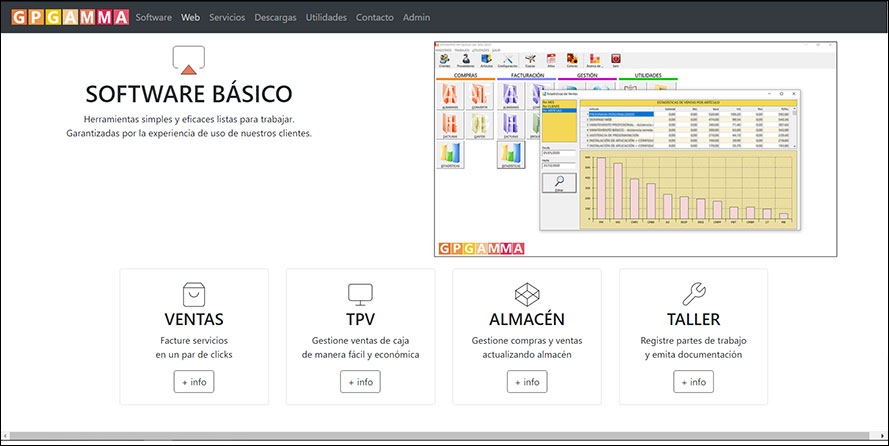Click Colores toolbar icon in product screenshot
Viewport: 889px width, 446px height.
(572, 61)
